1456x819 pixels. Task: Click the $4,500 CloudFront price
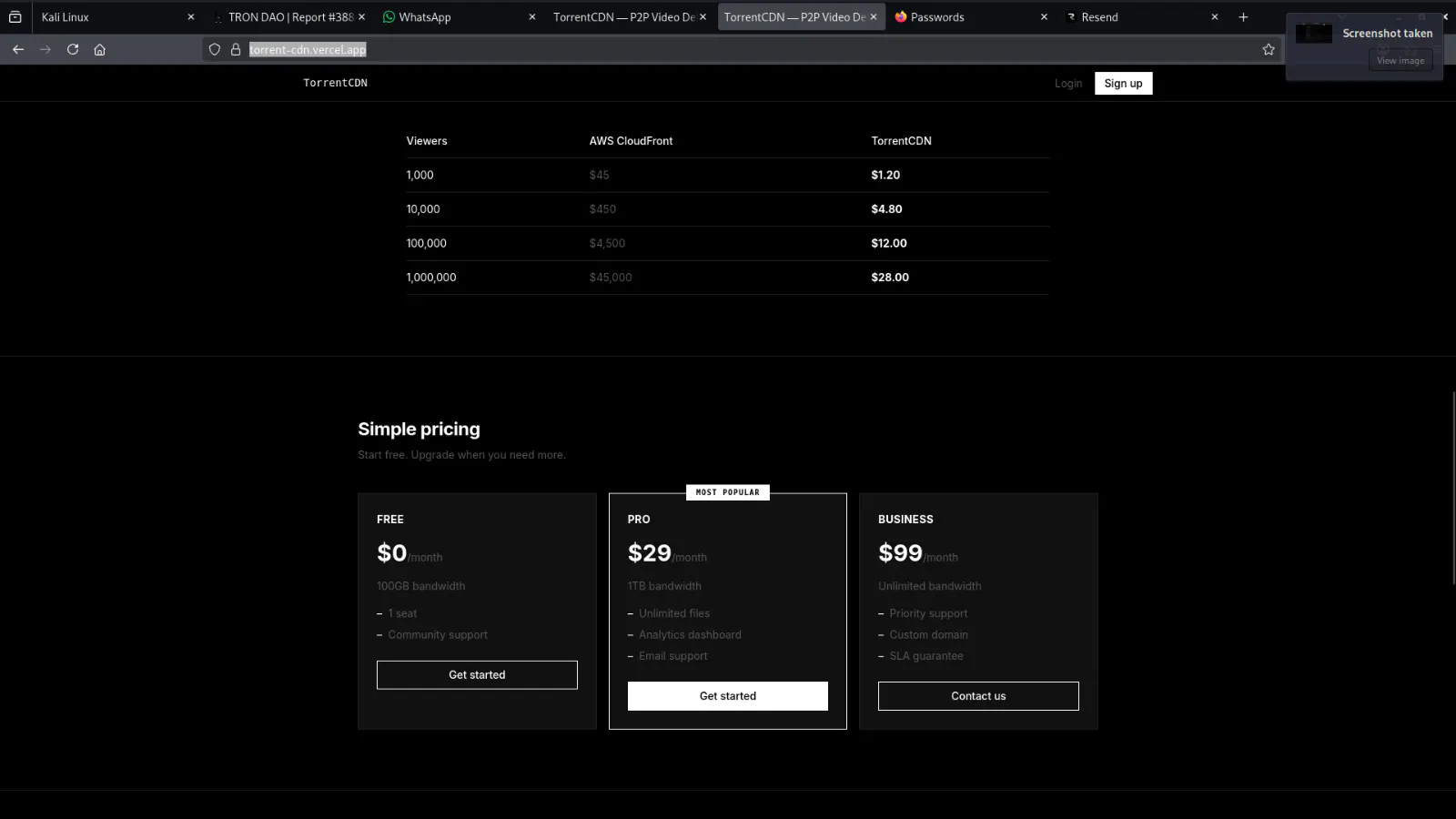pyautogui.click(x=607, y=243)
